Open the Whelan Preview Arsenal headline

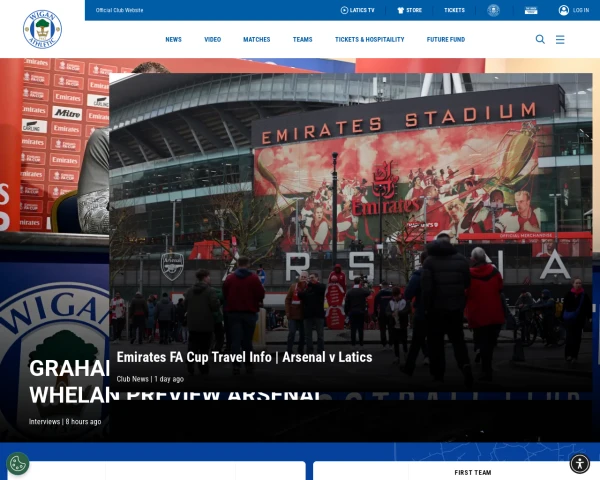coord(174,382)
